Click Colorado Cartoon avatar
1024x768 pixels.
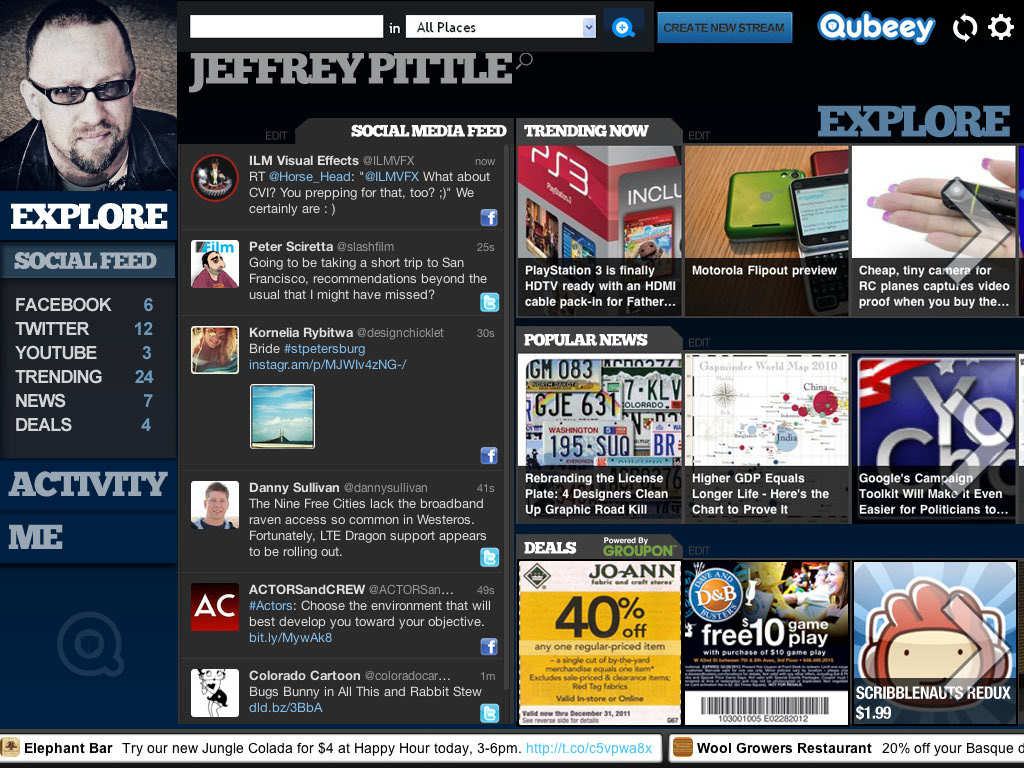pyautogui.click(x=215, y=693)
